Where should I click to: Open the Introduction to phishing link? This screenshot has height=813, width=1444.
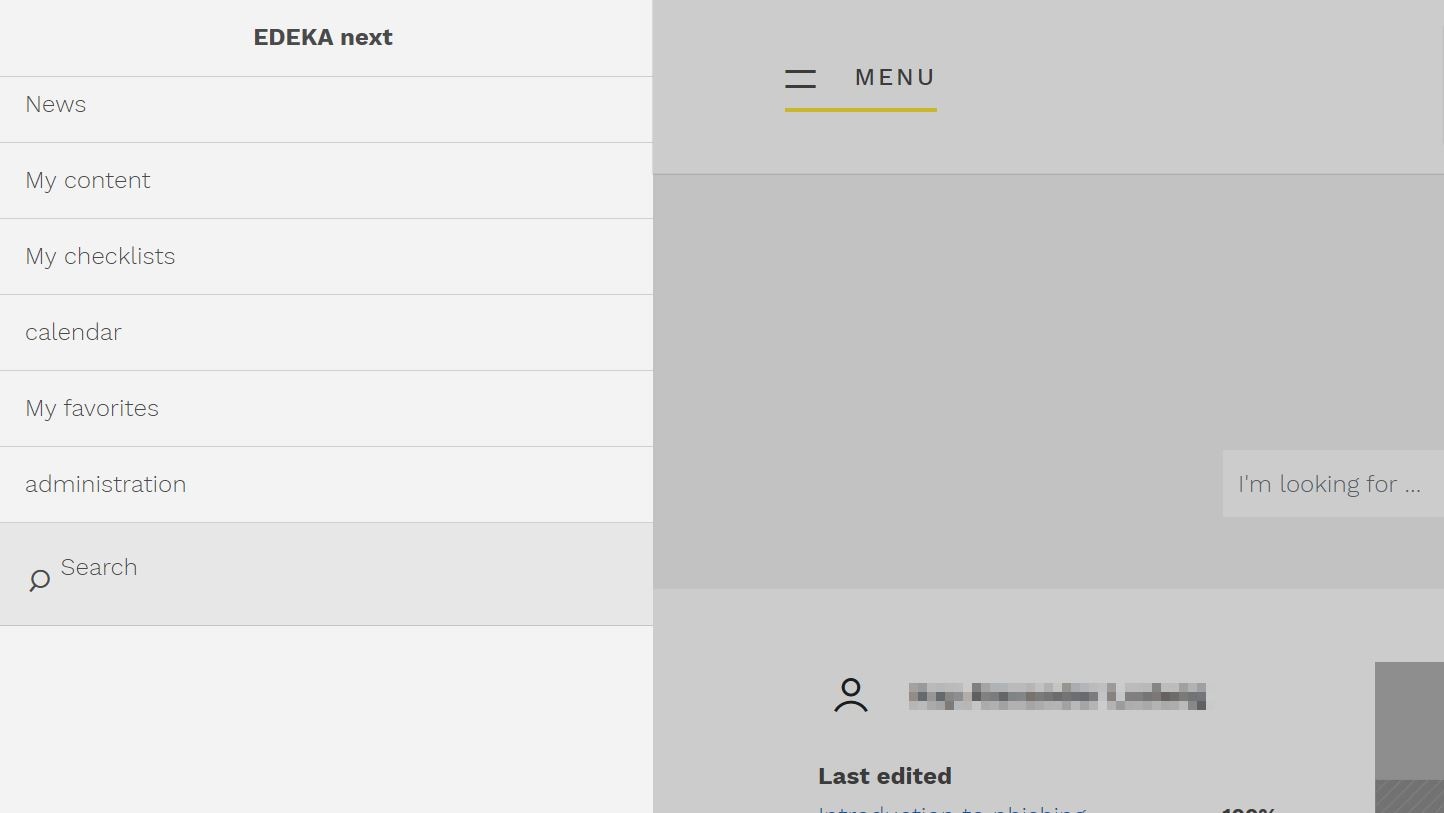pos(952,808)
